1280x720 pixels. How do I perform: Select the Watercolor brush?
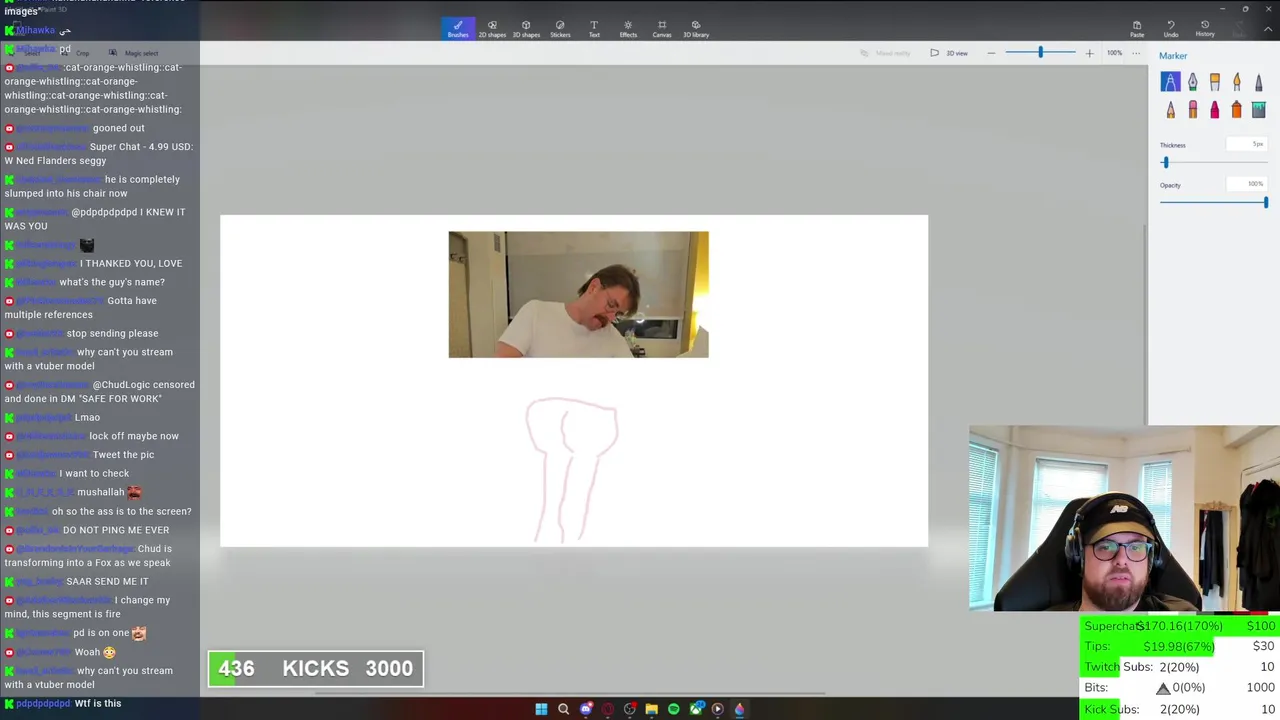coord(1237,82)
